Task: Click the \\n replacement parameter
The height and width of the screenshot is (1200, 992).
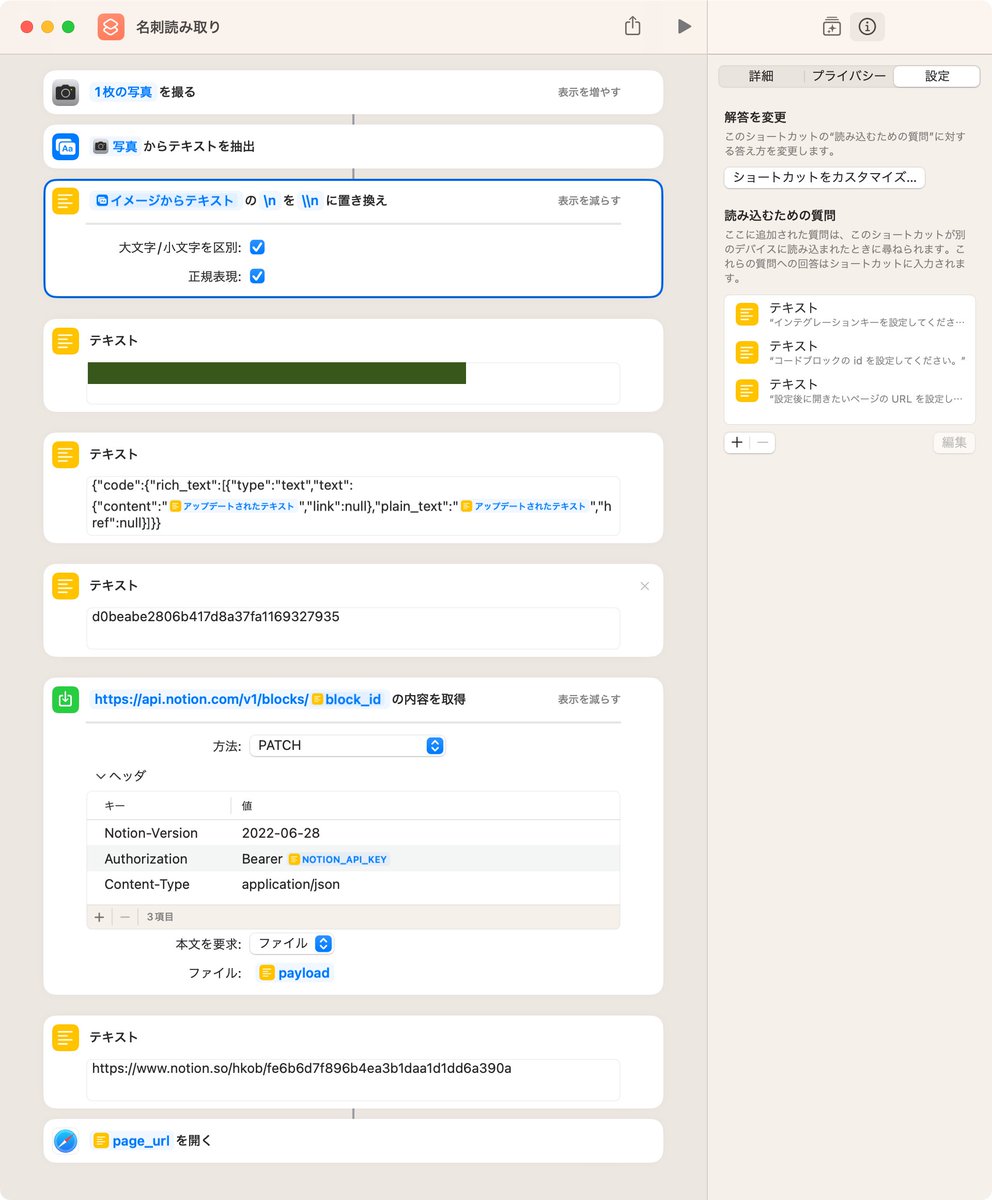Action: coord(310,200)
